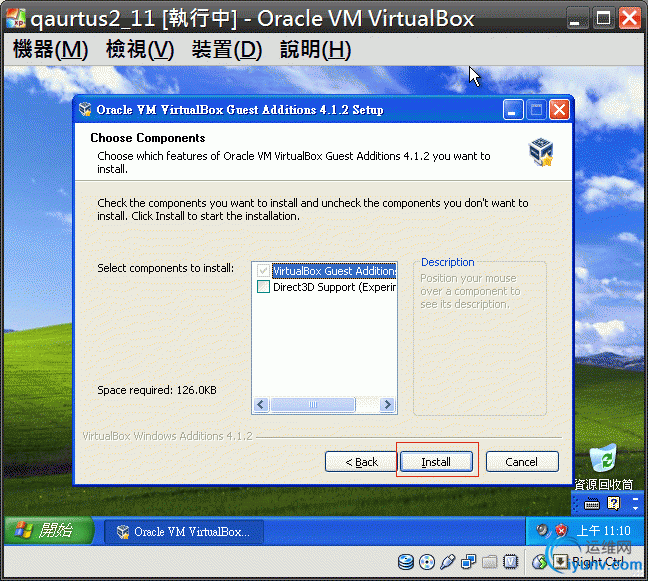This screenshot has height=581, width=648.
Task: Click the optical disc status icon
Action: pos(427,562)
